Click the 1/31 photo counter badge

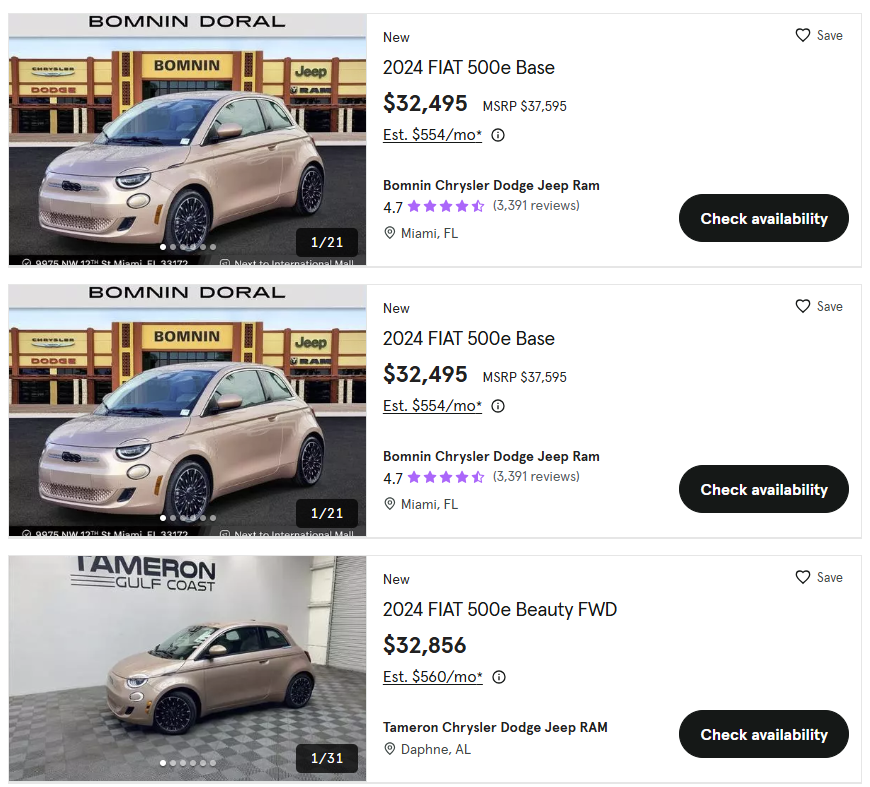[326, 758]
